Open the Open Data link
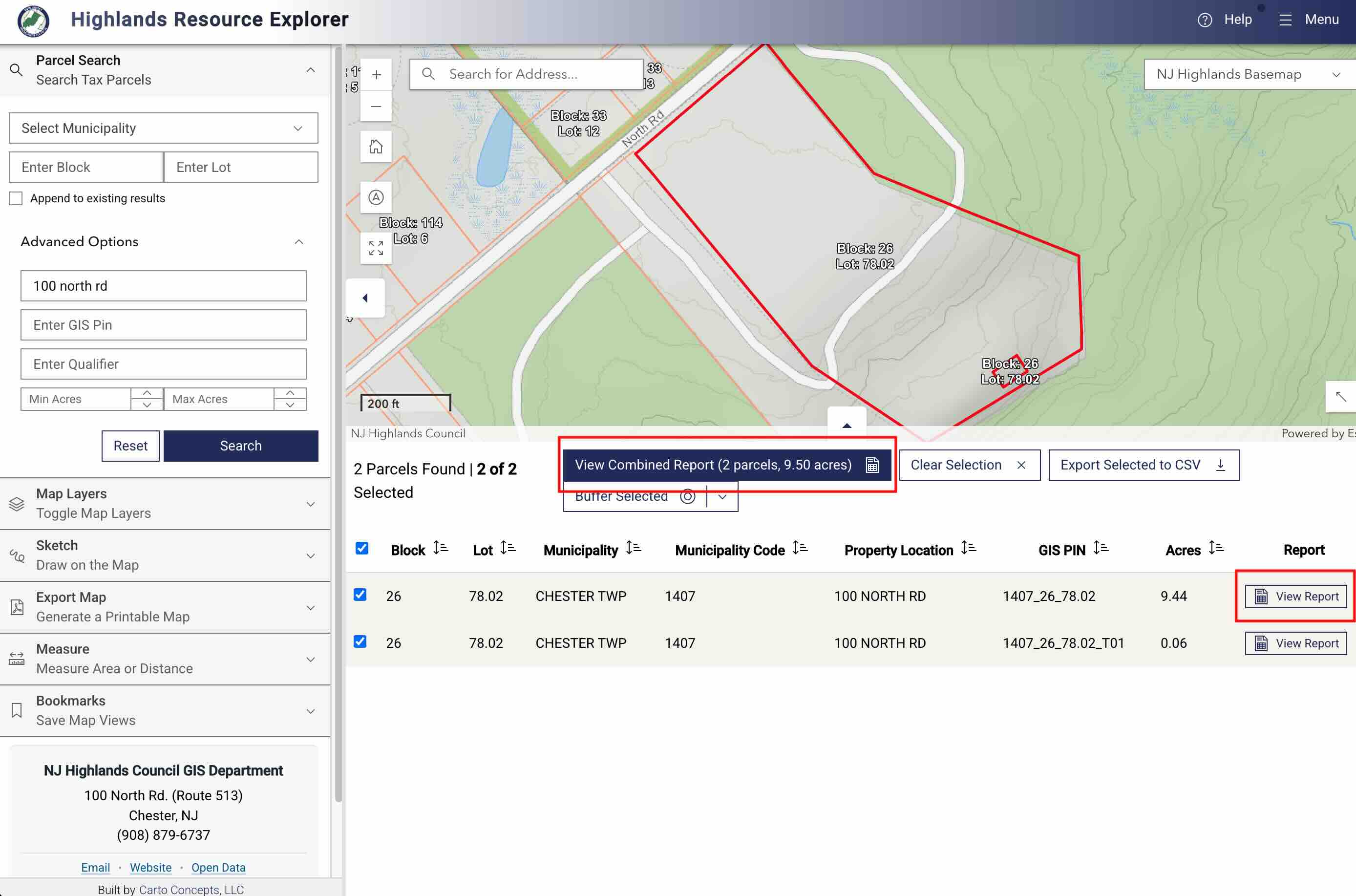Screen dimensions: 1356x896 tap(218, 867)
